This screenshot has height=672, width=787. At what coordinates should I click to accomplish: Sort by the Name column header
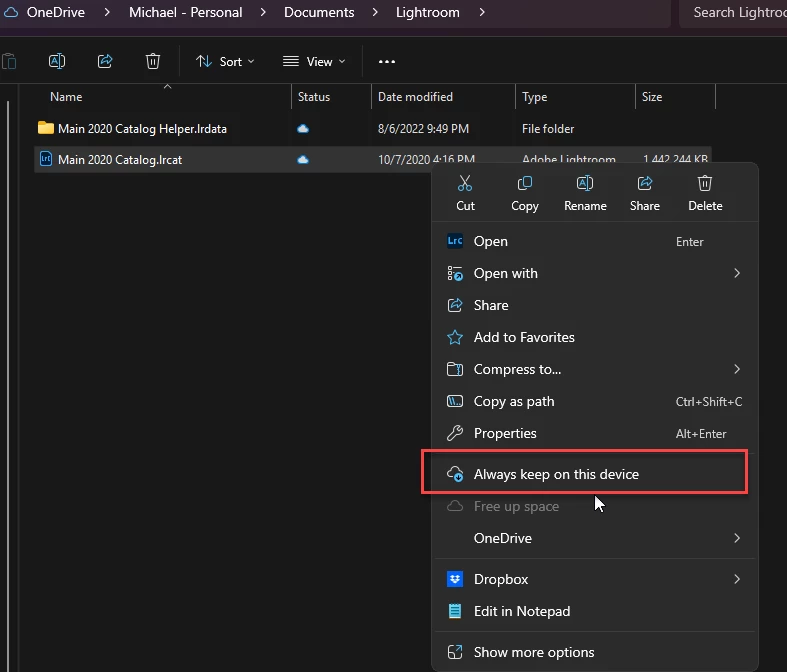click(161, 97)
